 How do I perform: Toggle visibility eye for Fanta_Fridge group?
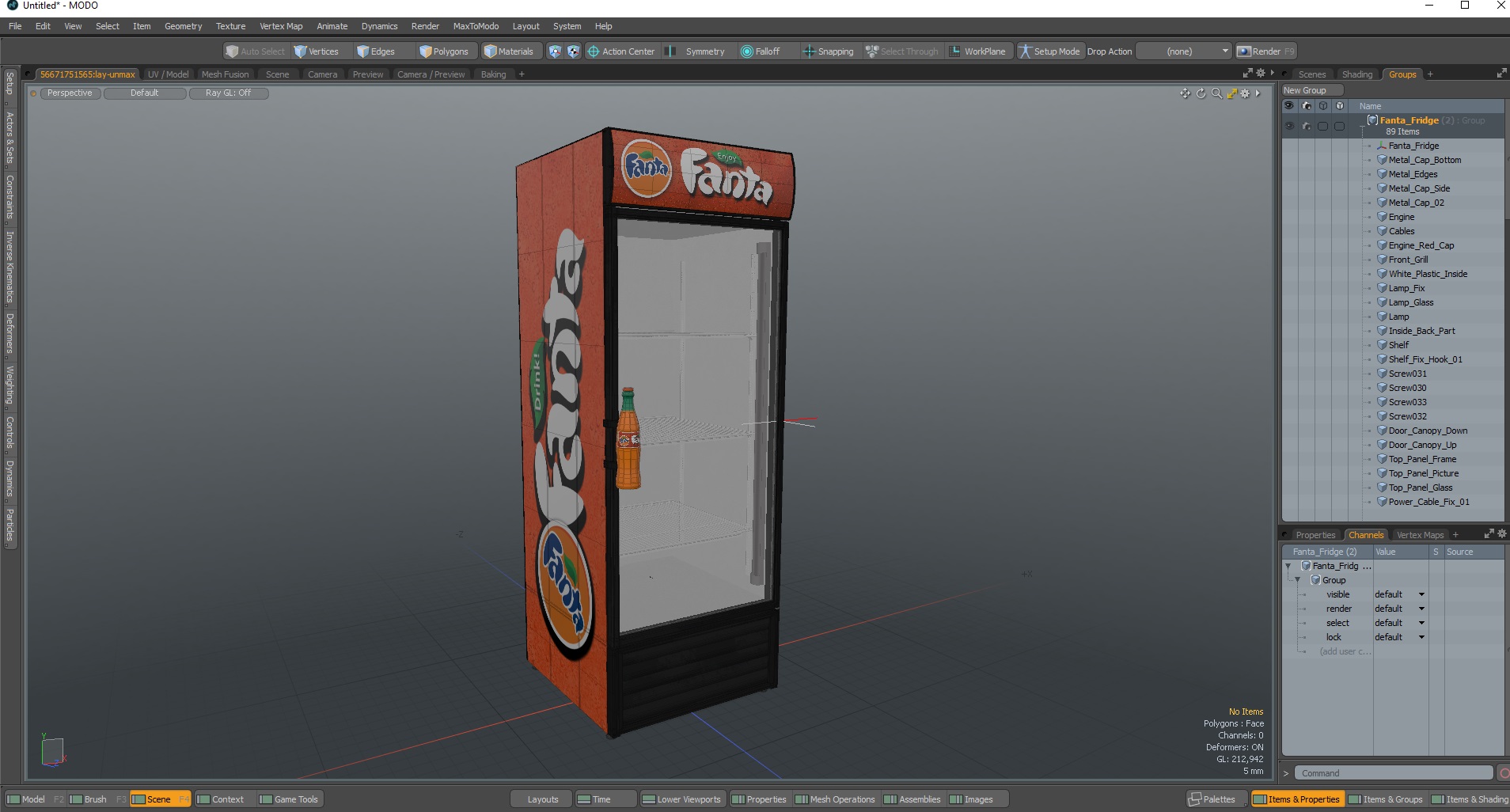(x=1289, y=126)
